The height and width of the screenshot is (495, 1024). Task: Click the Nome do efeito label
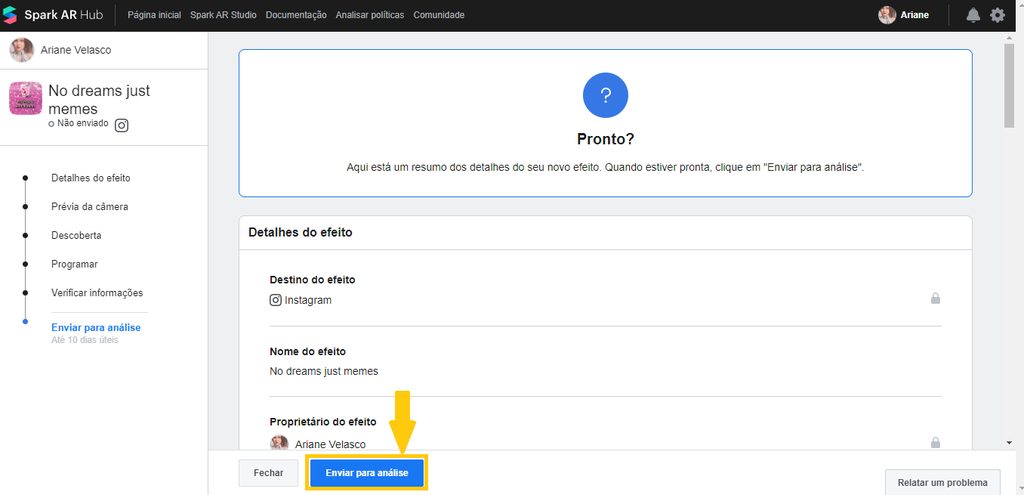(308, 351)
